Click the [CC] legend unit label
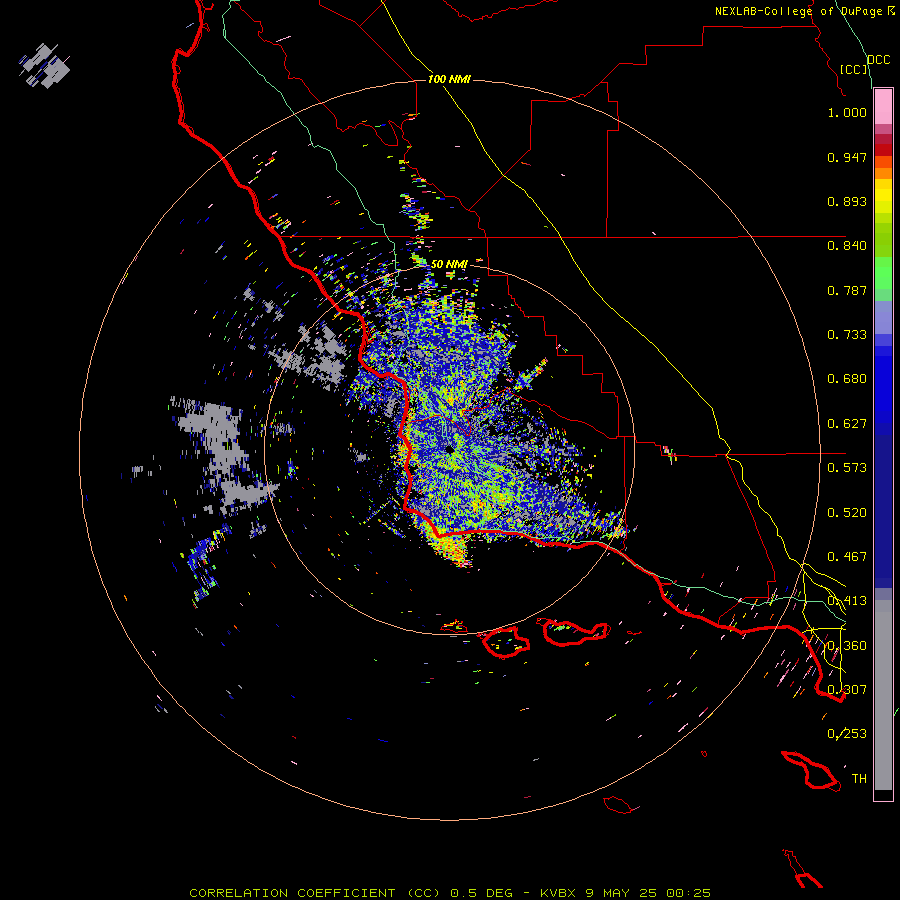This screenshot has height=900, width=900. [853, 69]
